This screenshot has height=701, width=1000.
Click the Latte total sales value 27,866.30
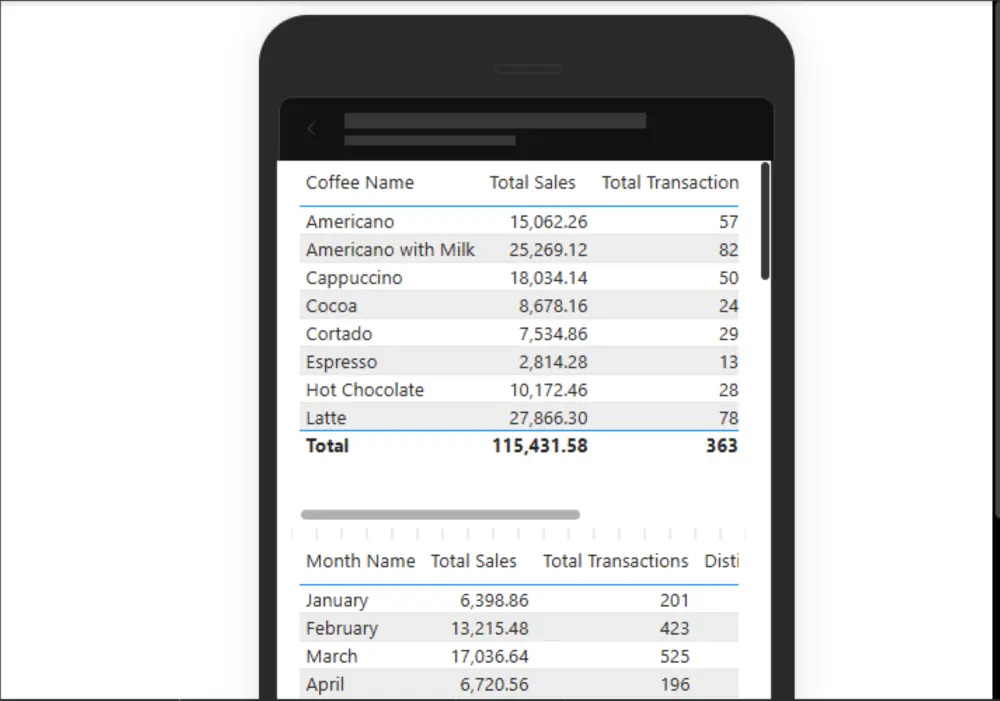pos(549,417)
